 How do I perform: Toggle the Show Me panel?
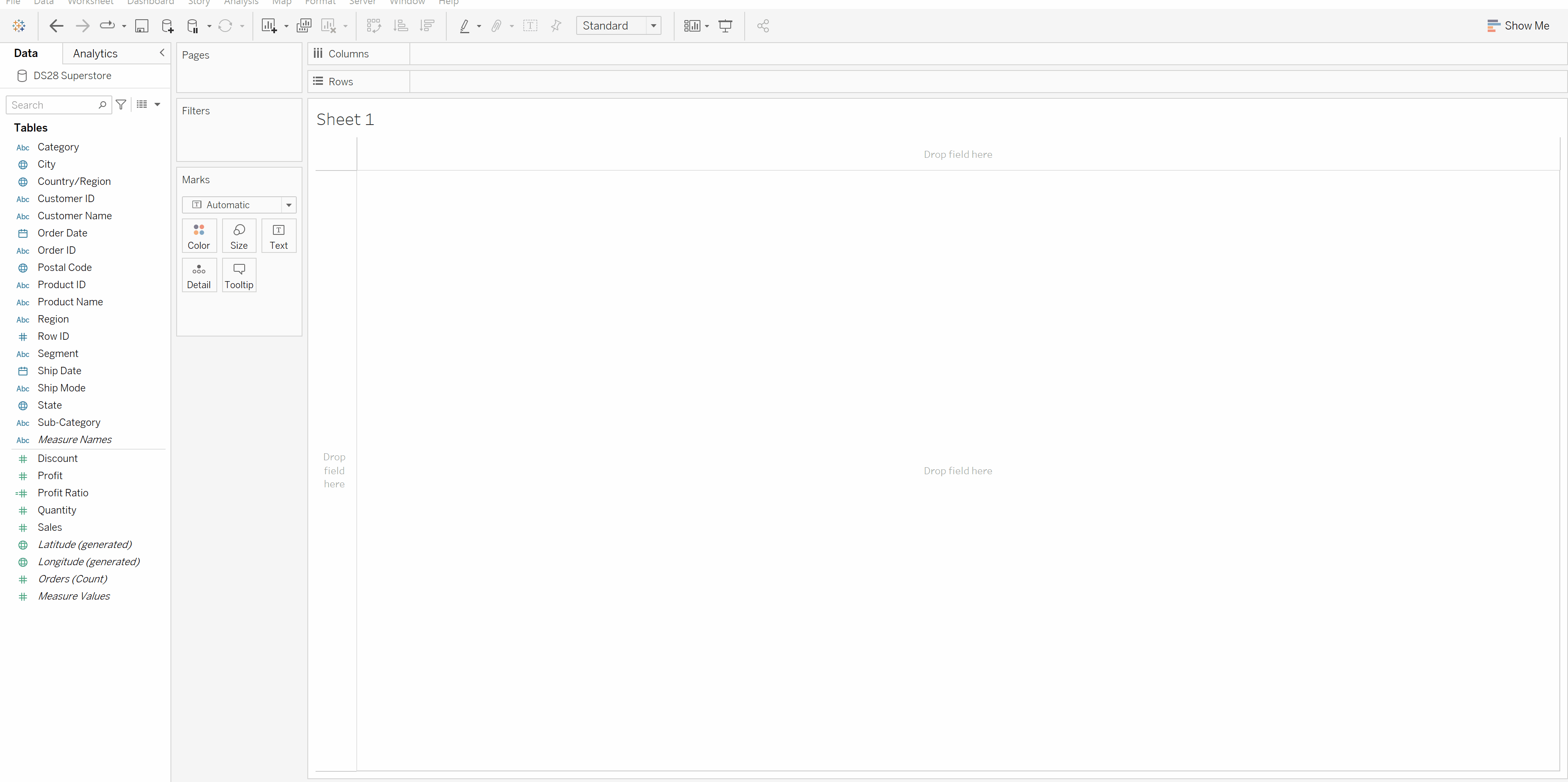[x=1519, y=25]
